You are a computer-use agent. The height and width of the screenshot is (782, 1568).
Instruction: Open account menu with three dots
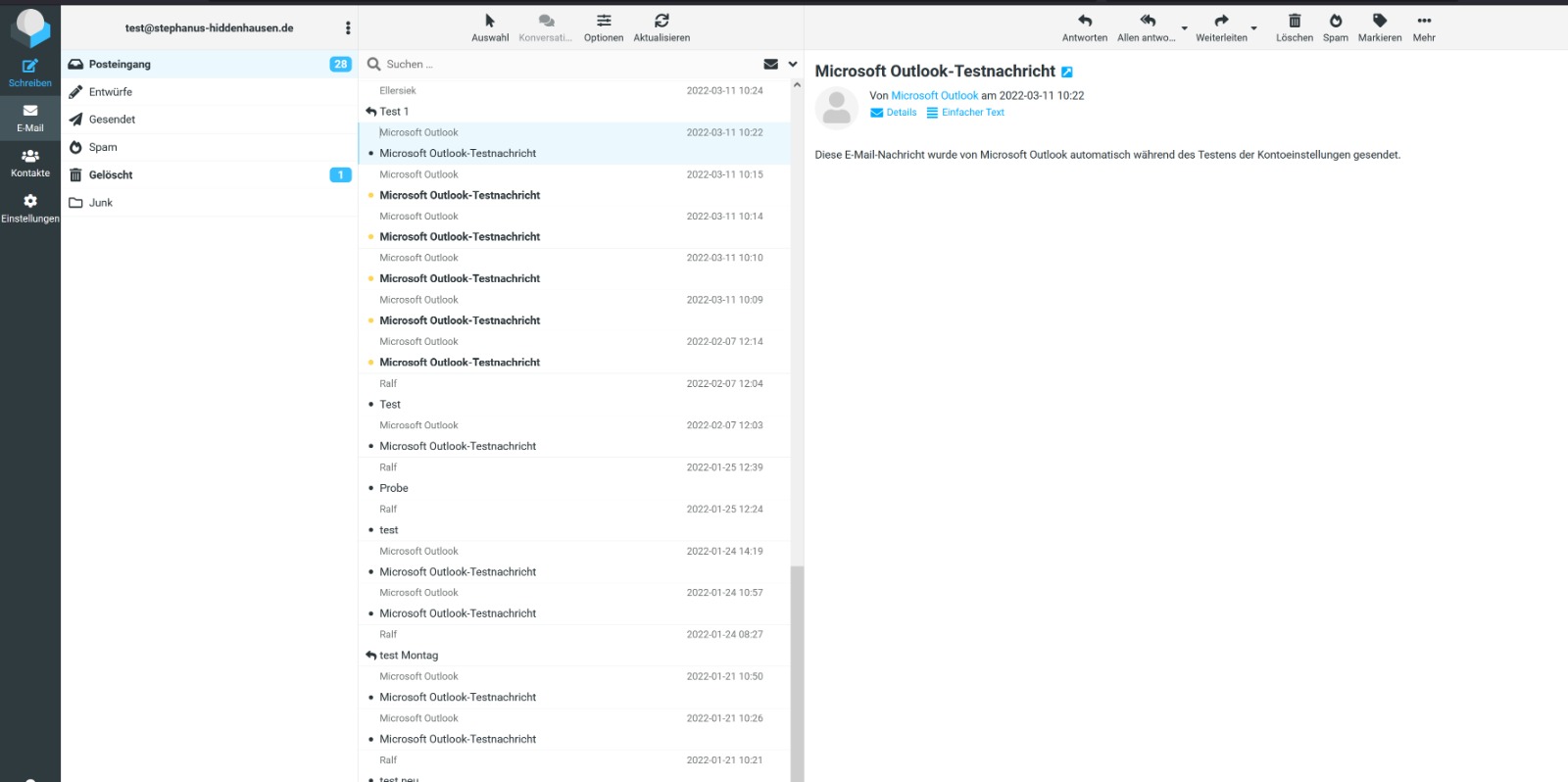(x=348, y=28)
